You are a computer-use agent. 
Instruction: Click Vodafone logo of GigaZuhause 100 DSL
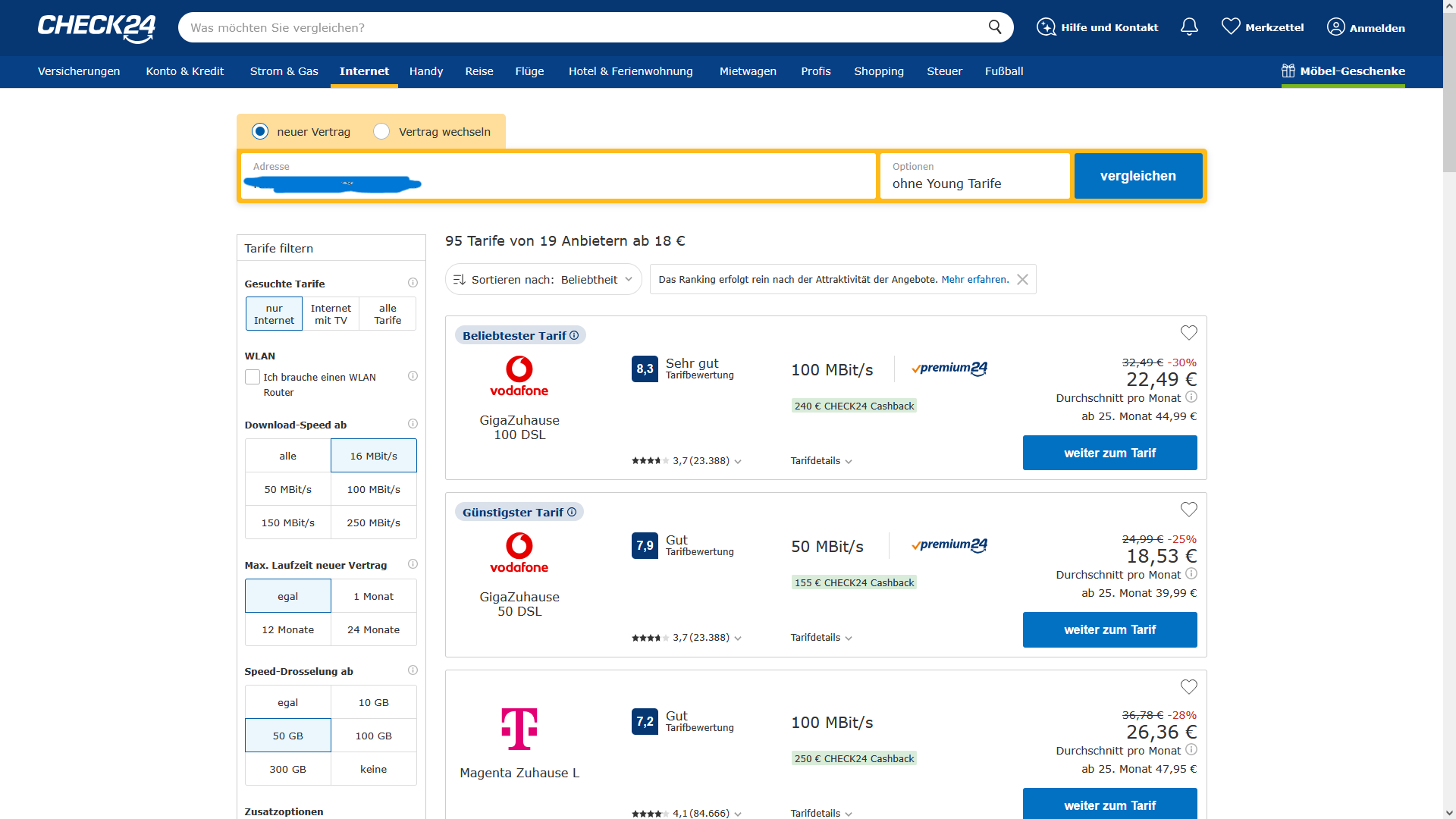(519, 376)
